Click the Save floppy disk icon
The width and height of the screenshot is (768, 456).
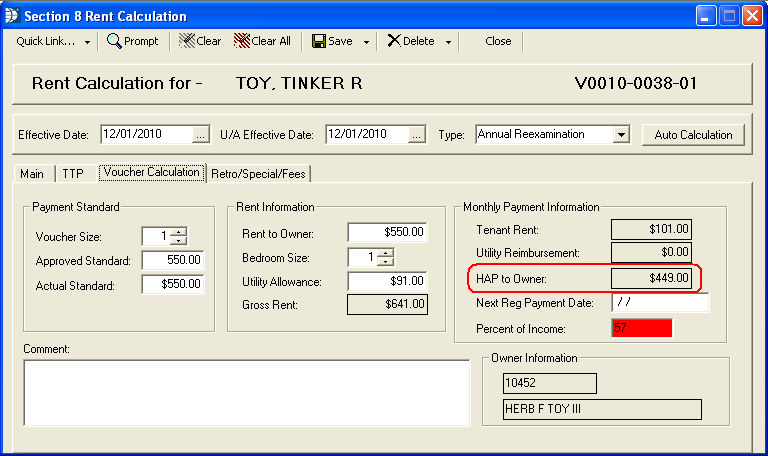[x=319, y=41]
